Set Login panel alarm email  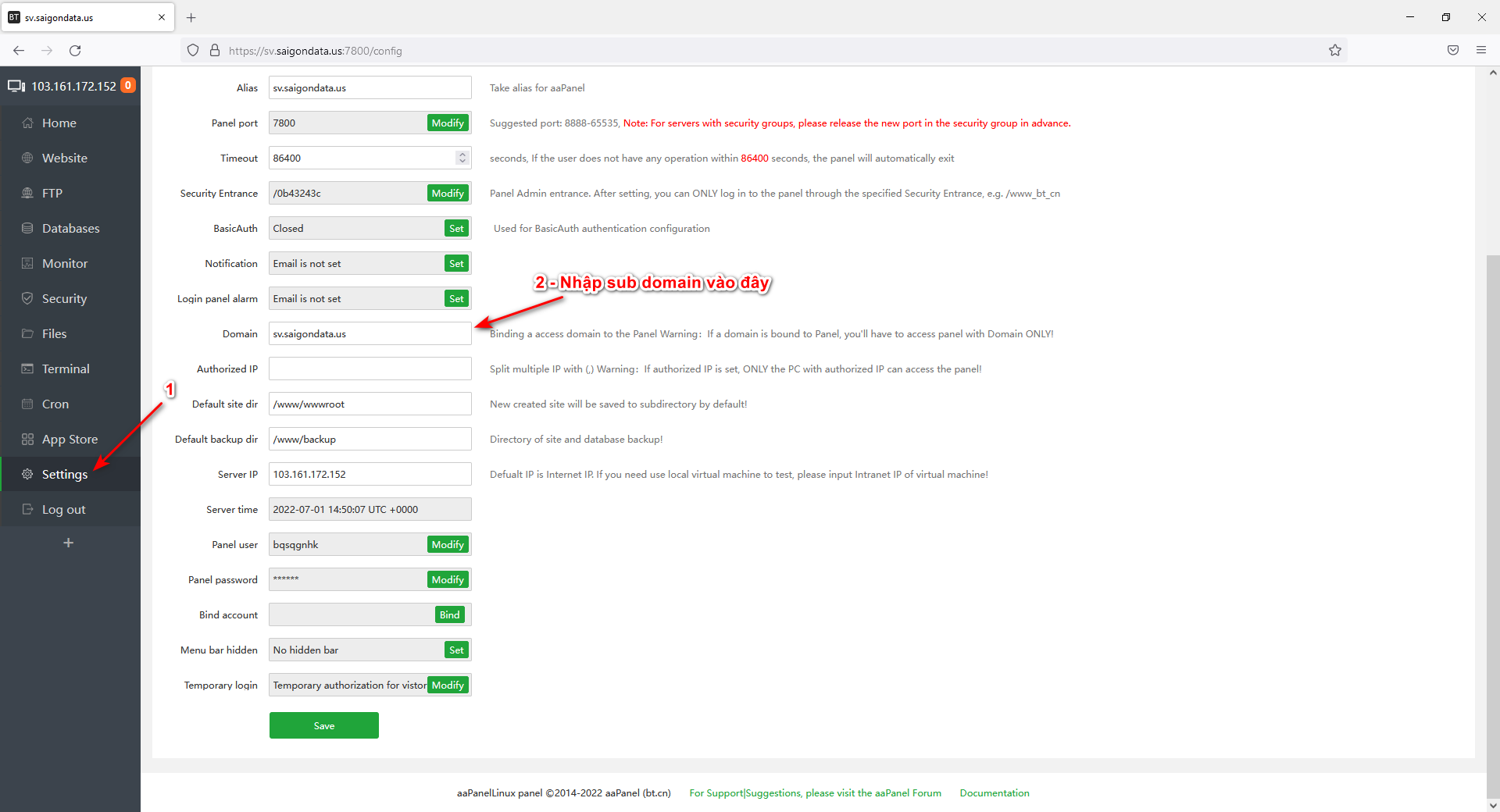point(456,298)
